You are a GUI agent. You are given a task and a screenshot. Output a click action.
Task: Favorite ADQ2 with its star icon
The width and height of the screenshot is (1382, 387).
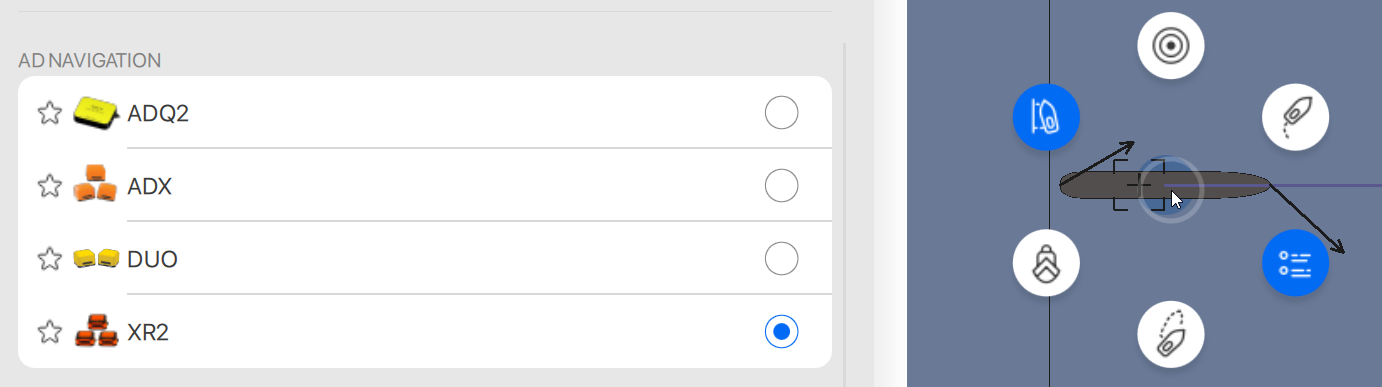[49, 113]
